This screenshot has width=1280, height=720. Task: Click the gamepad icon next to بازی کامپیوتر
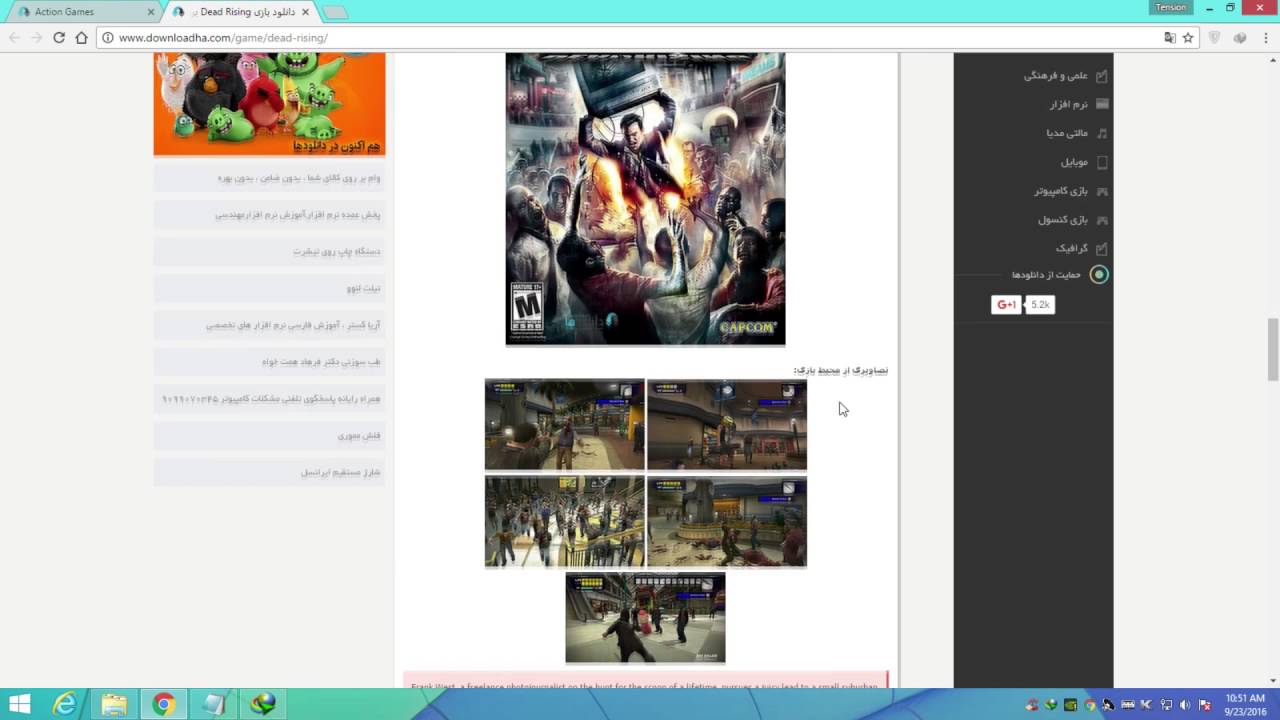[1102, 191]
